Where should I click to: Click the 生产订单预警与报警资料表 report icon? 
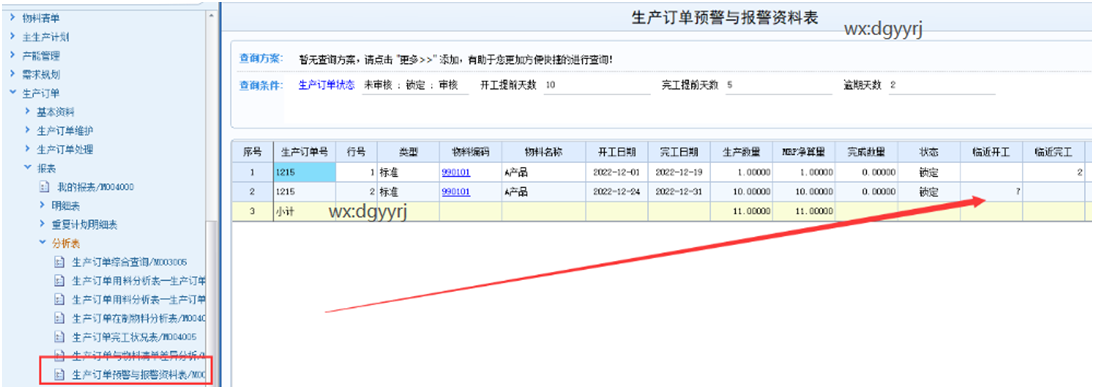point(59,375)
